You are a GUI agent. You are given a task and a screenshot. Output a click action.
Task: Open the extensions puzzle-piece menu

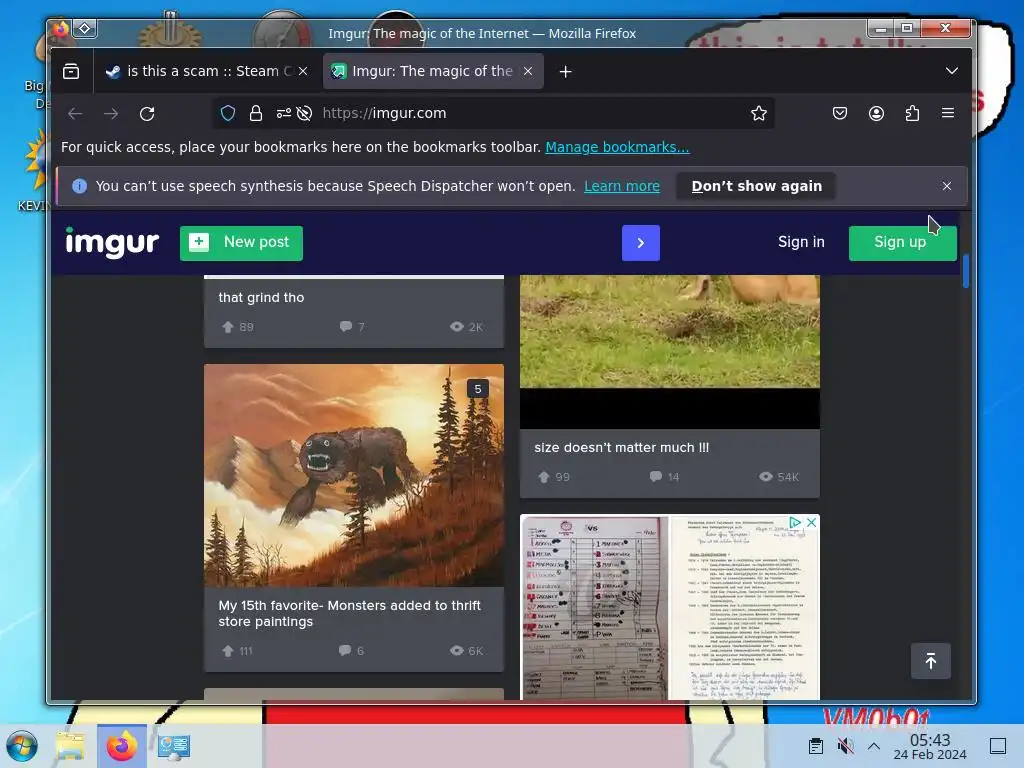click(x=912, y=114)
